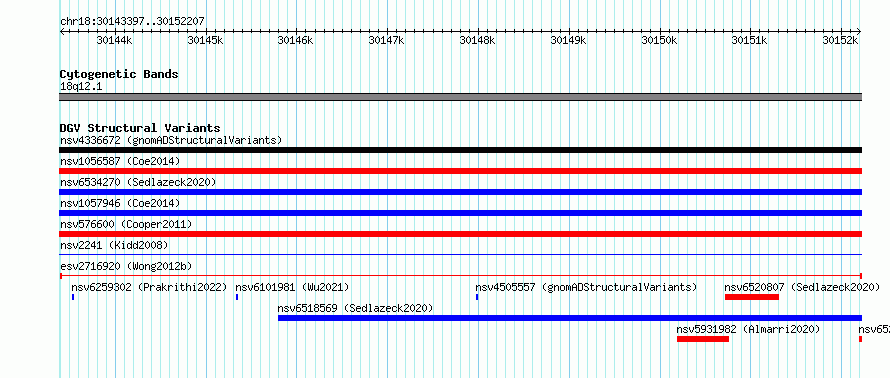Image resolution: width=890 pixels, height=378 pixels.
Task: Click the 30150k ruler label
Action: coord(660,40)
